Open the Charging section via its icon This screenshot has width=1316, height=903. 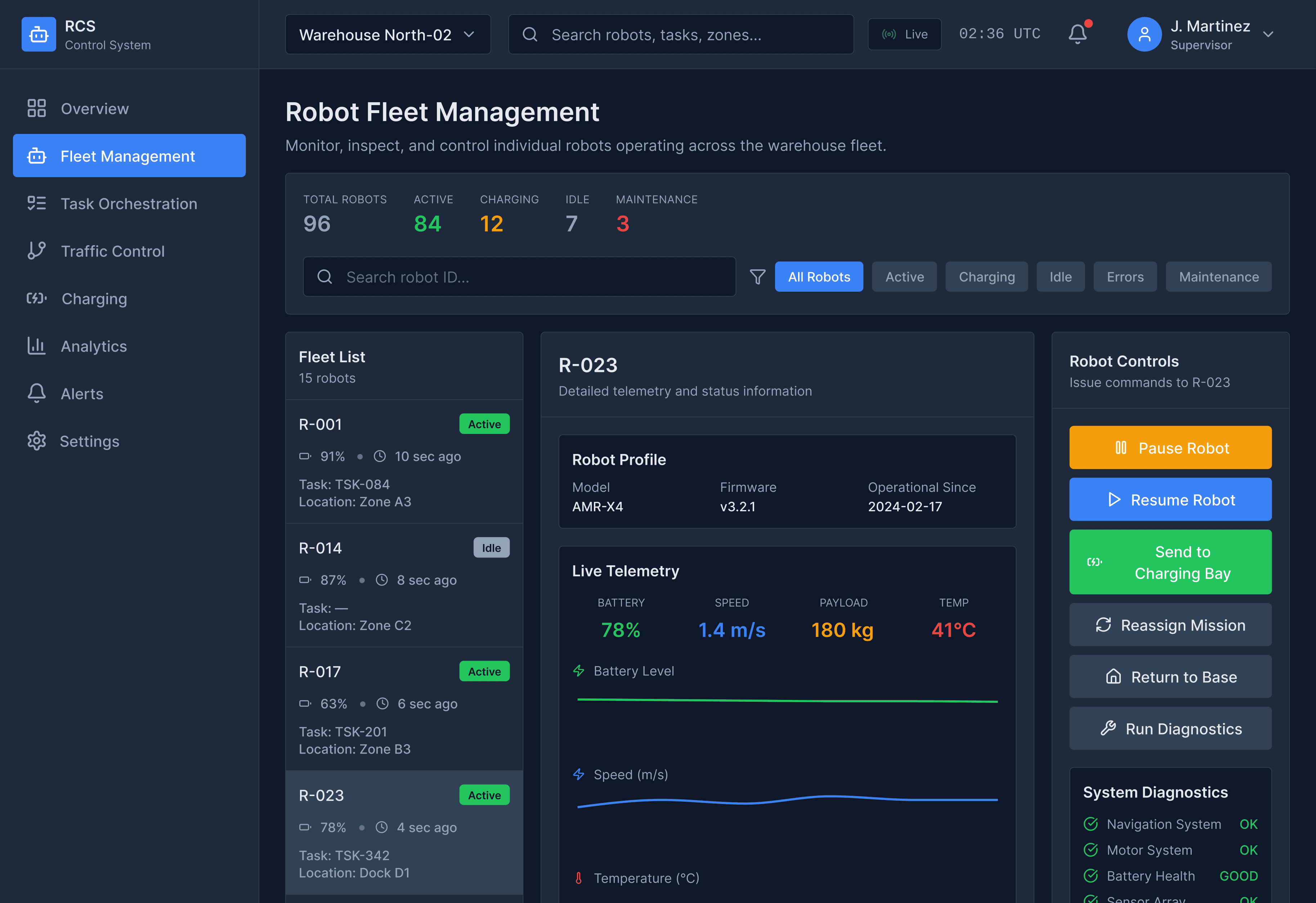(37, 298)
